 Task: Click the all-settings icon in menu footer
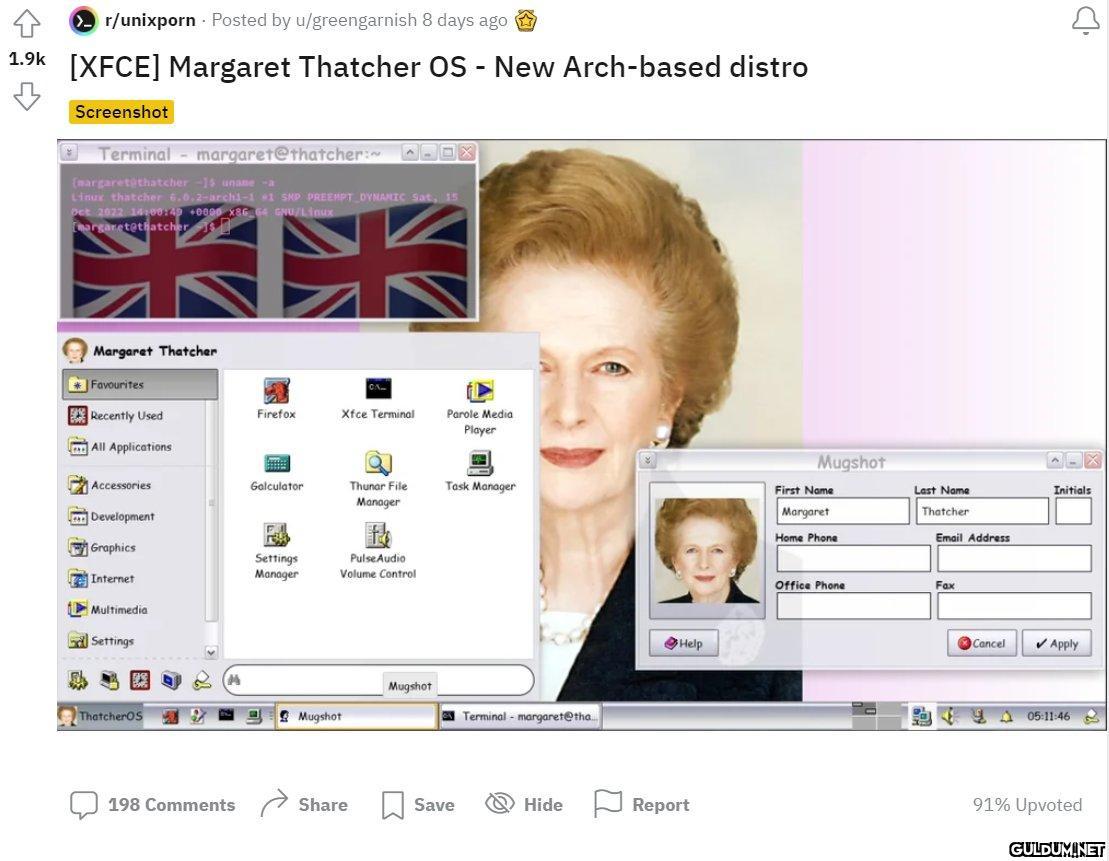click(78, 680)
